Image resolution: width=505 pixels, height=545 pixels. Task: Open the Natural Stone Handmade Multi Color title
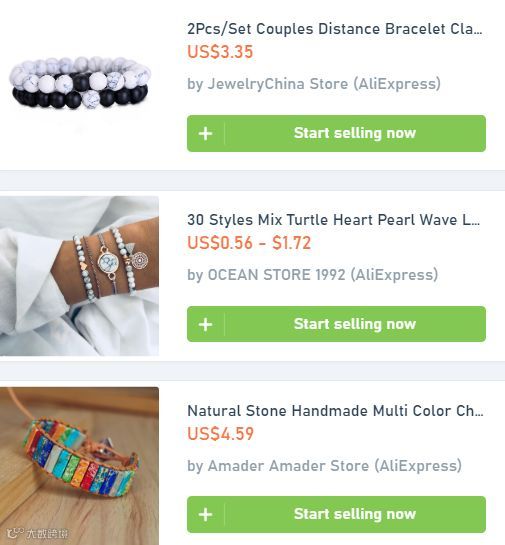point(335,411)
